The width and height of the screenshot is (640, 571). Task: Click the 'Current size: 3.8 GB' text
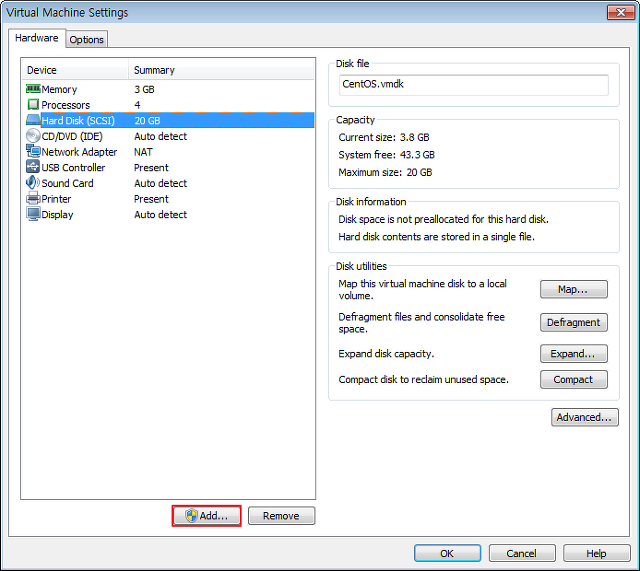(384, 138)
